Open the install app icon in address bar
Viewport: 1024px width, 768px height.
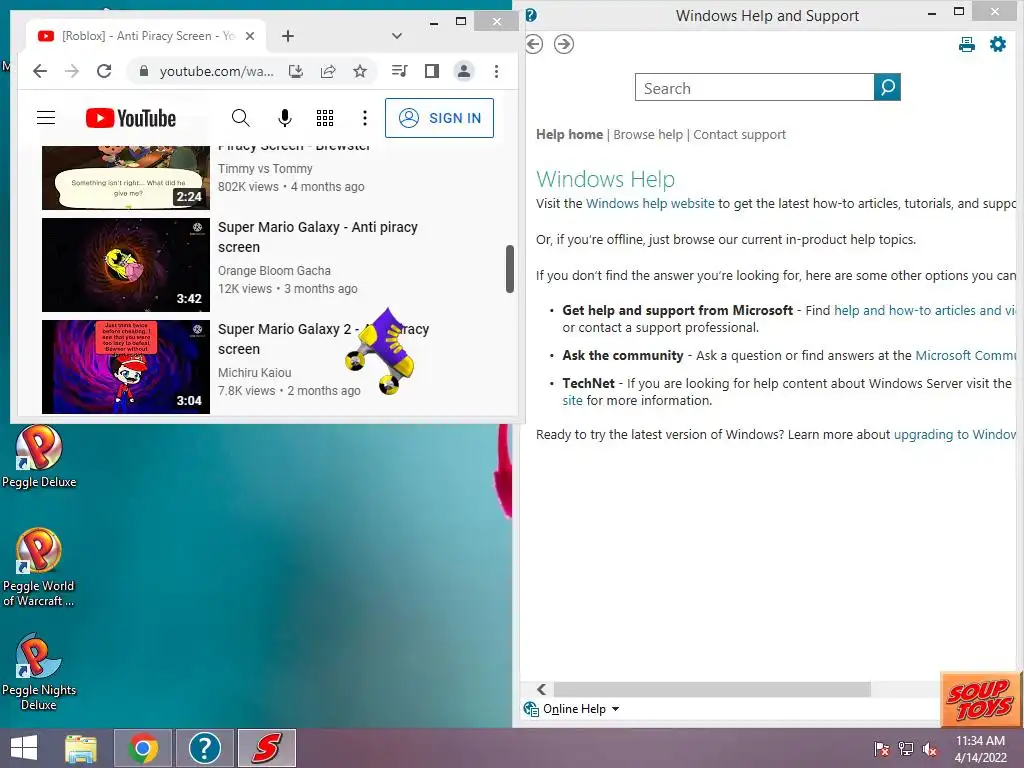pos(296,71)
